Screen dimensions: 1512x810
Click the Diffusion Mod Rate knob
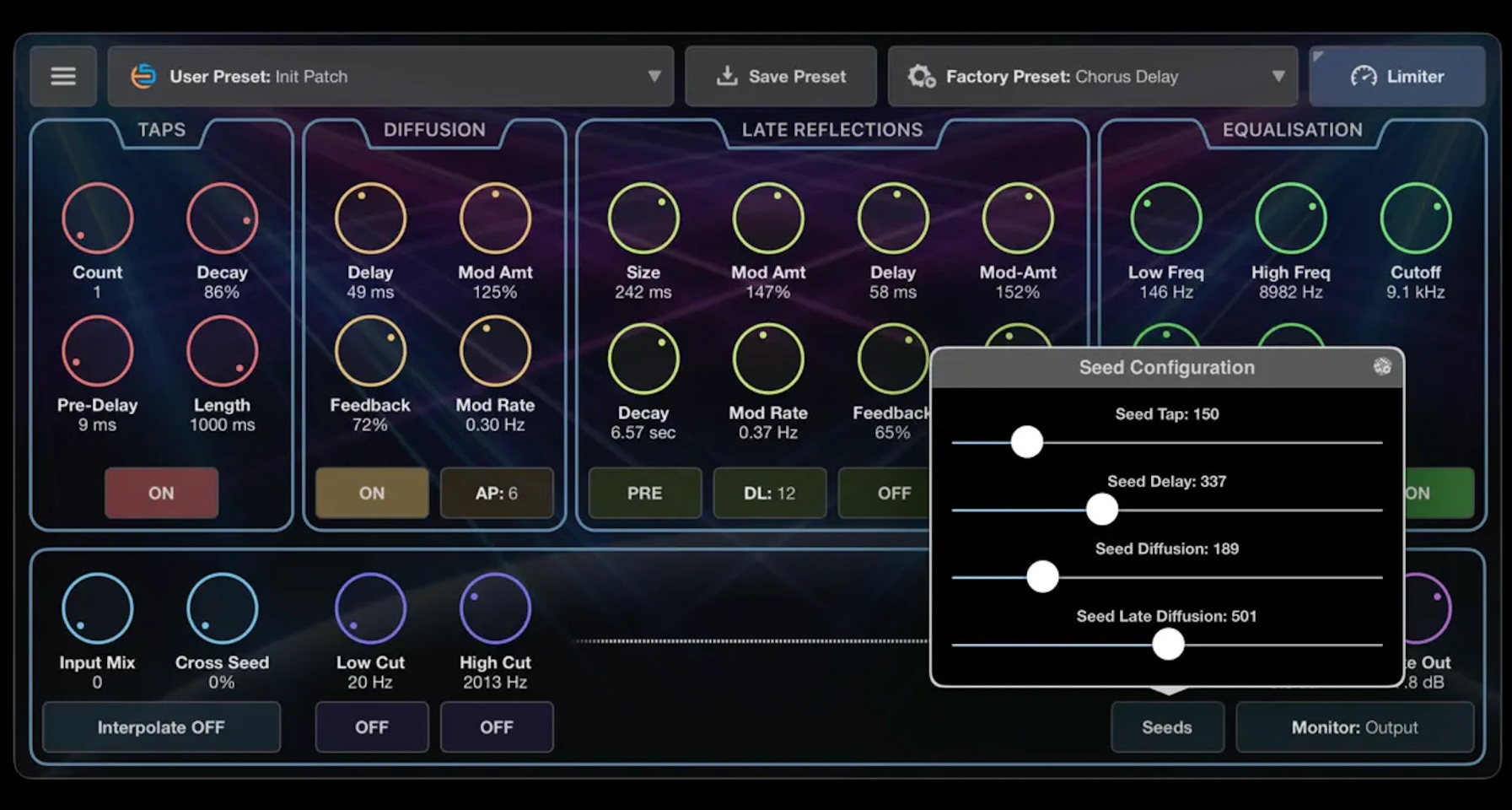495,351
